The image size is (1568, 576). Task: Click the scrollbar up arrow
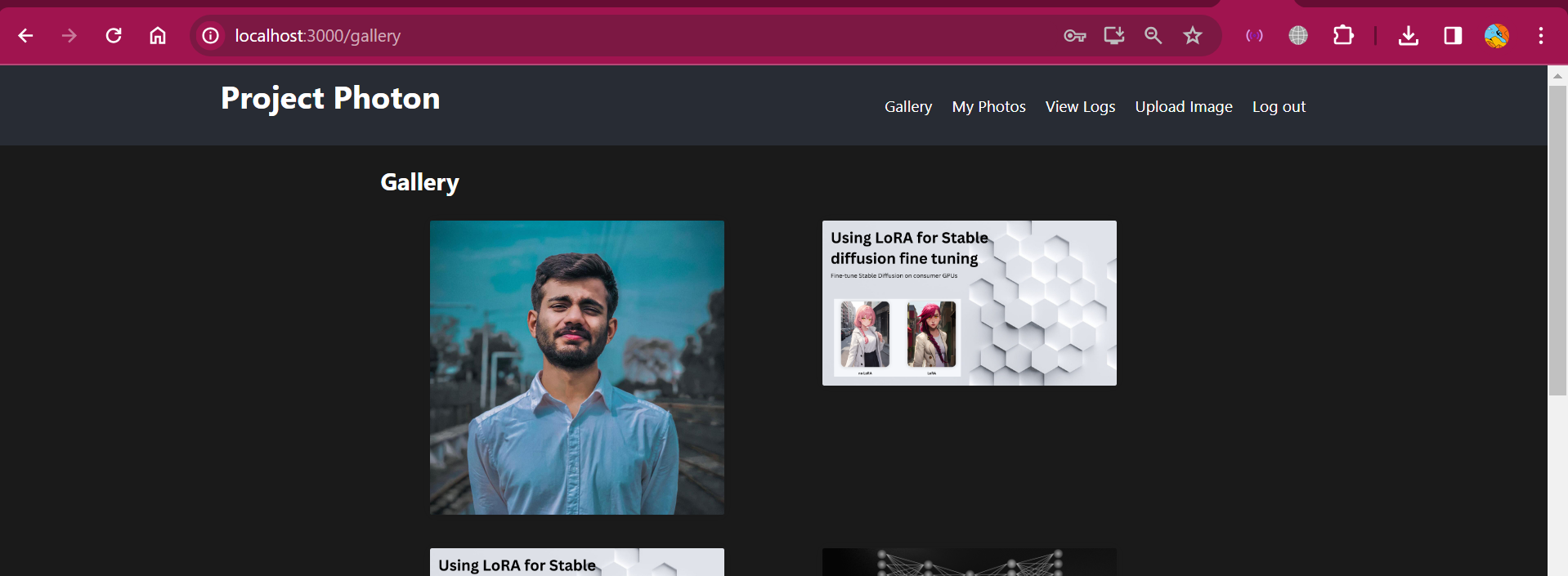pyautogui.click(x=1557, y=76)
